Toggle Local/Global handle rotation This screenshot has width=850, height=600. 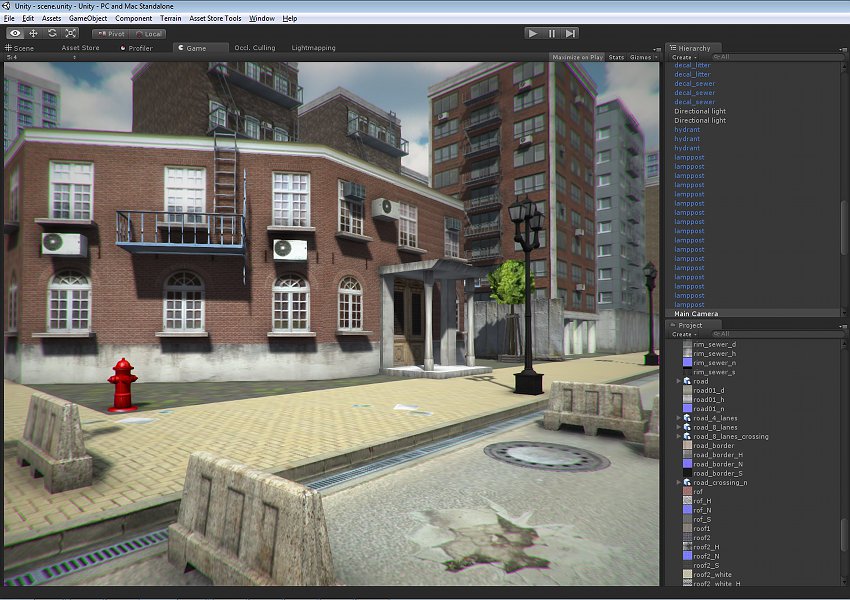(148, 34)
